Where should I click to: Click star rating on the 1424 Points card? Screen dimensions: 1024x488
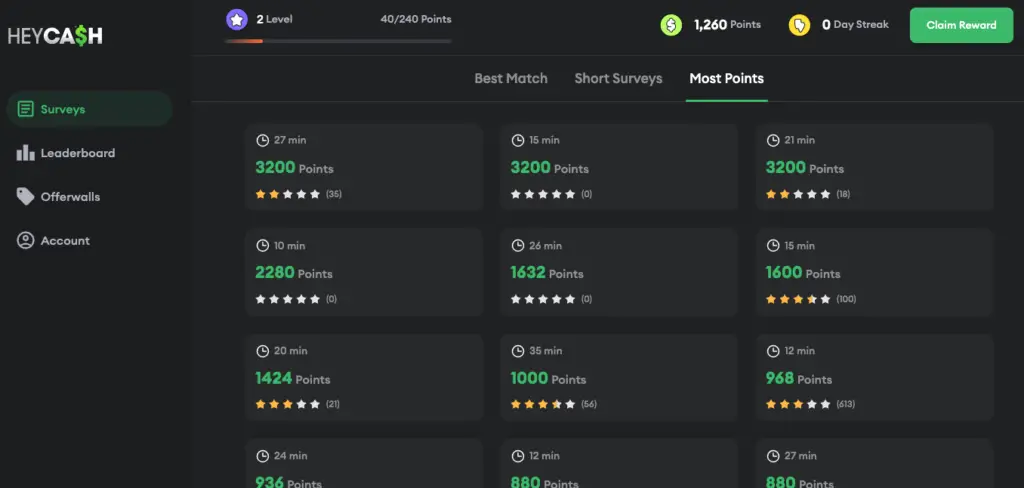point(287,404)
